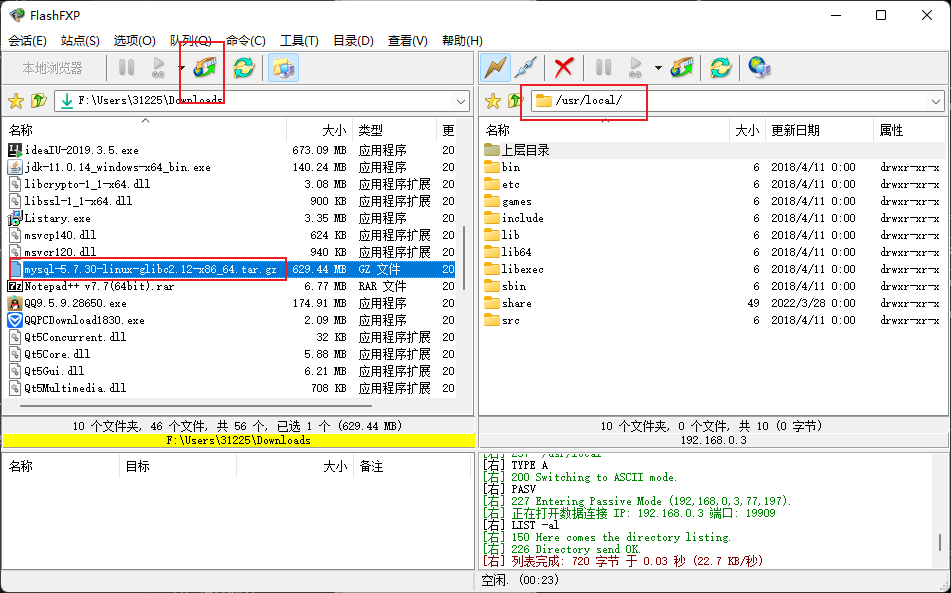Screen dimensions: 951x593
Task: Select the 上层目录 parent folder entry
Action: (525, 150)
